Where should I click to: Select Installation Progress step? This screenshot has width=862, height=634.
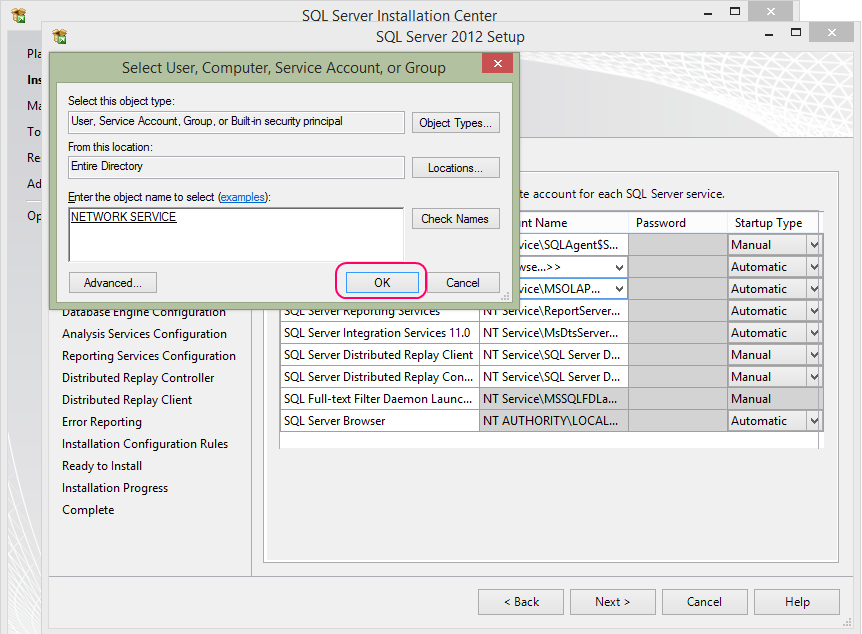(115, 488)
